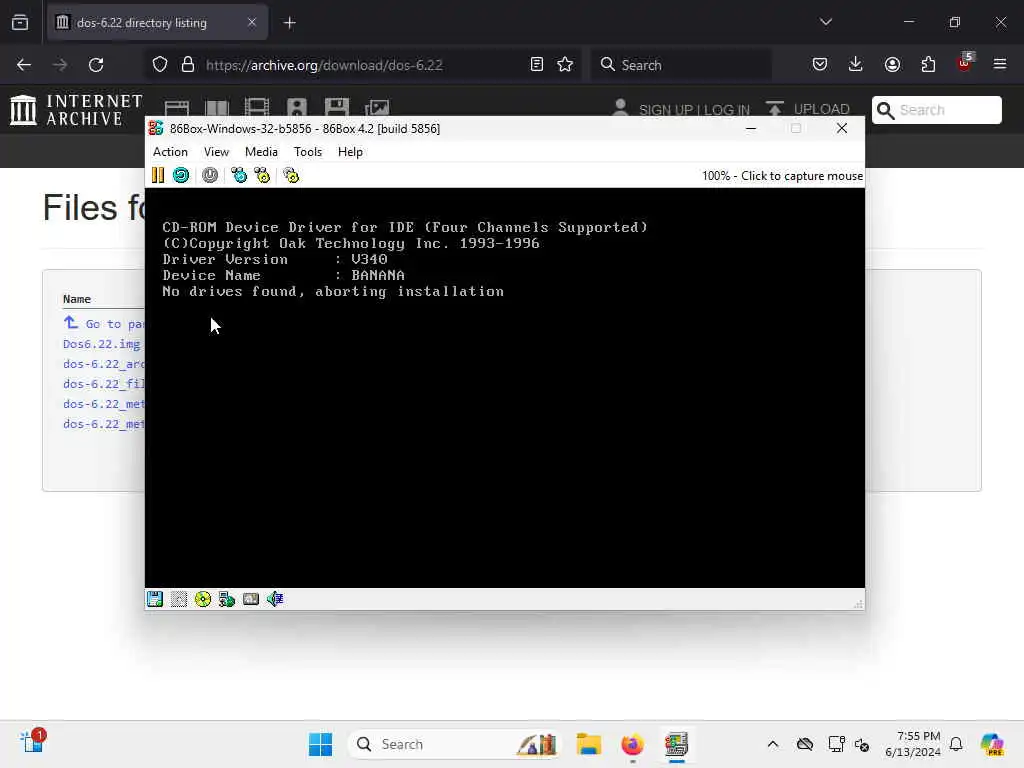Click the uBlock extension icon with badge
Viewport: 1024px width, 768px height.
pos(965,63)
